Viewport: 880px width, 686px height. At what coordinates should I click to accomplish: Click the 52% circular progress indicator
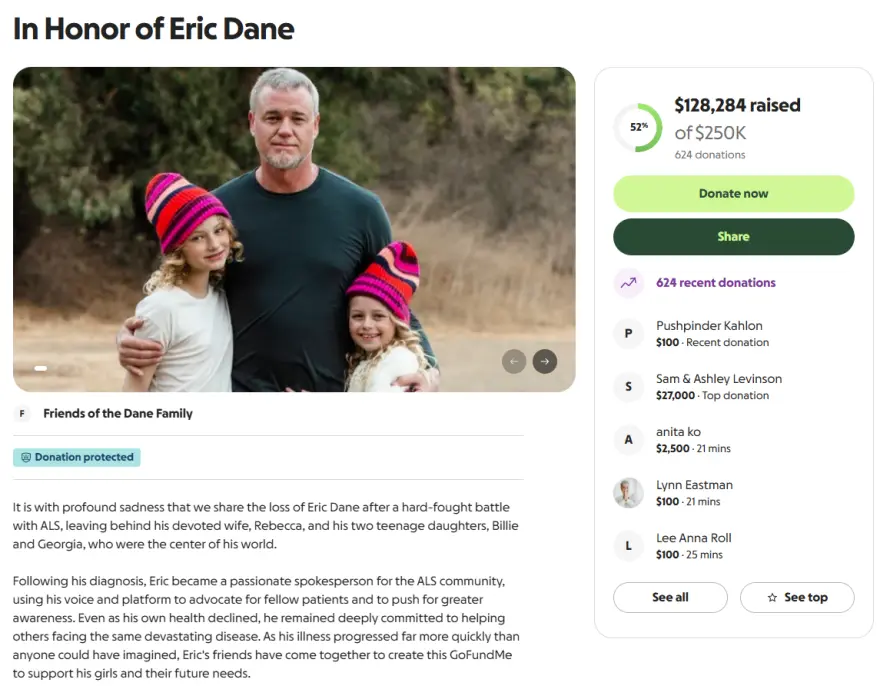[638, 128]
